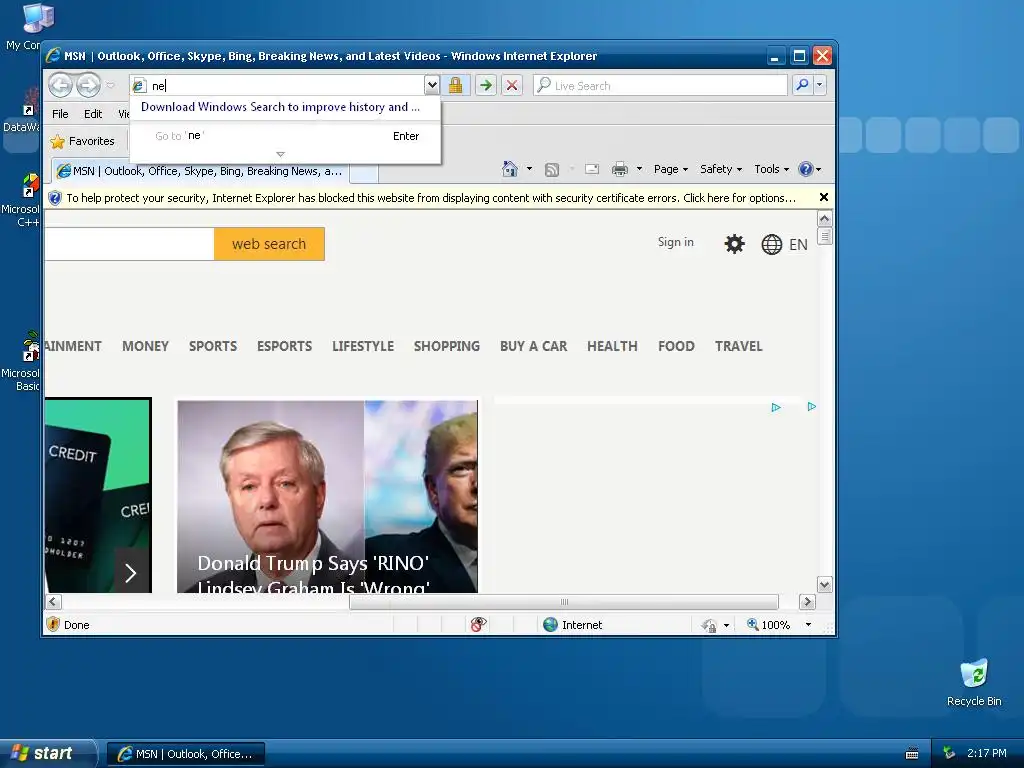This screenshot has height=768, width=1024.
Task: Open the Recycle Bin desktop icon
Action: click(x=974, y=682)
